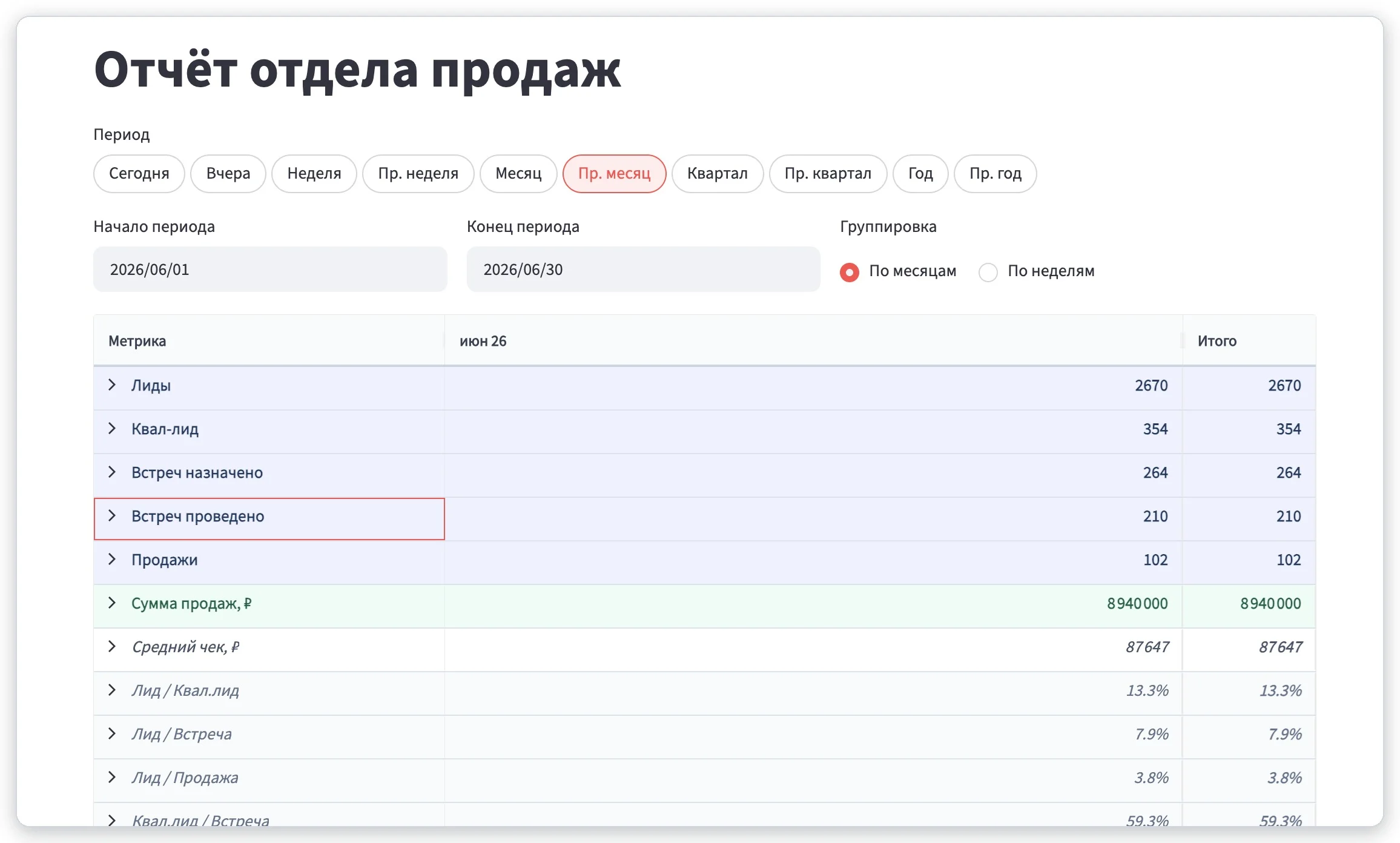
Task: Expand the Встреч проведено row chevron
Action: point(112,516)
